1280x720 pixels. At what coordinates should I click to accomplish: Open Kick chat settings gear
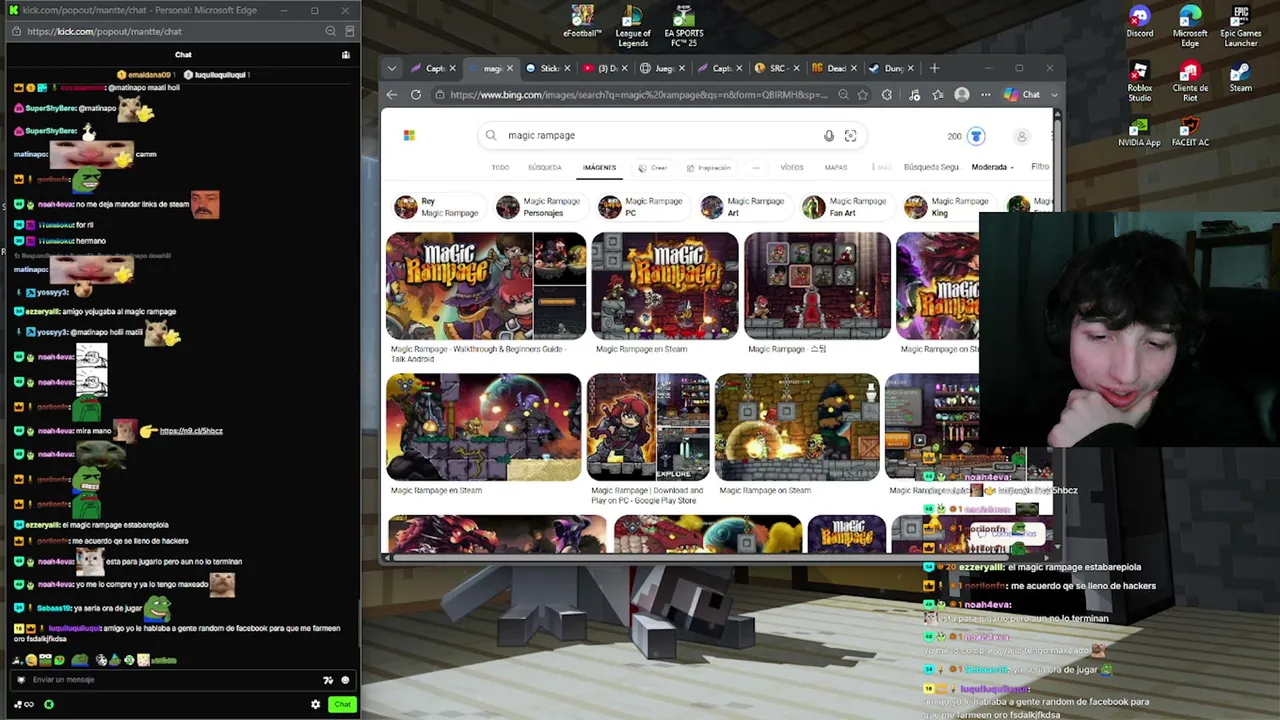point(316,705)
